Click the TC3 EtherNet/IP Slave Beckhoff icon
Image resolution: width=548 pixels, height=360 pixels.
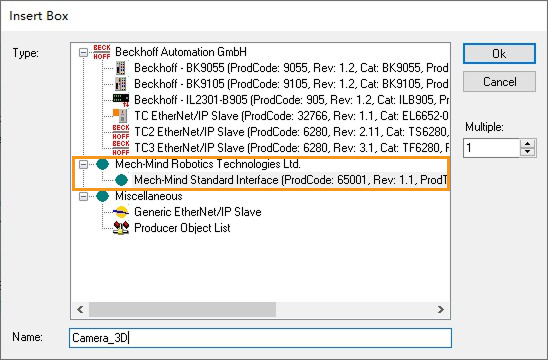click(x=121, y=148)
